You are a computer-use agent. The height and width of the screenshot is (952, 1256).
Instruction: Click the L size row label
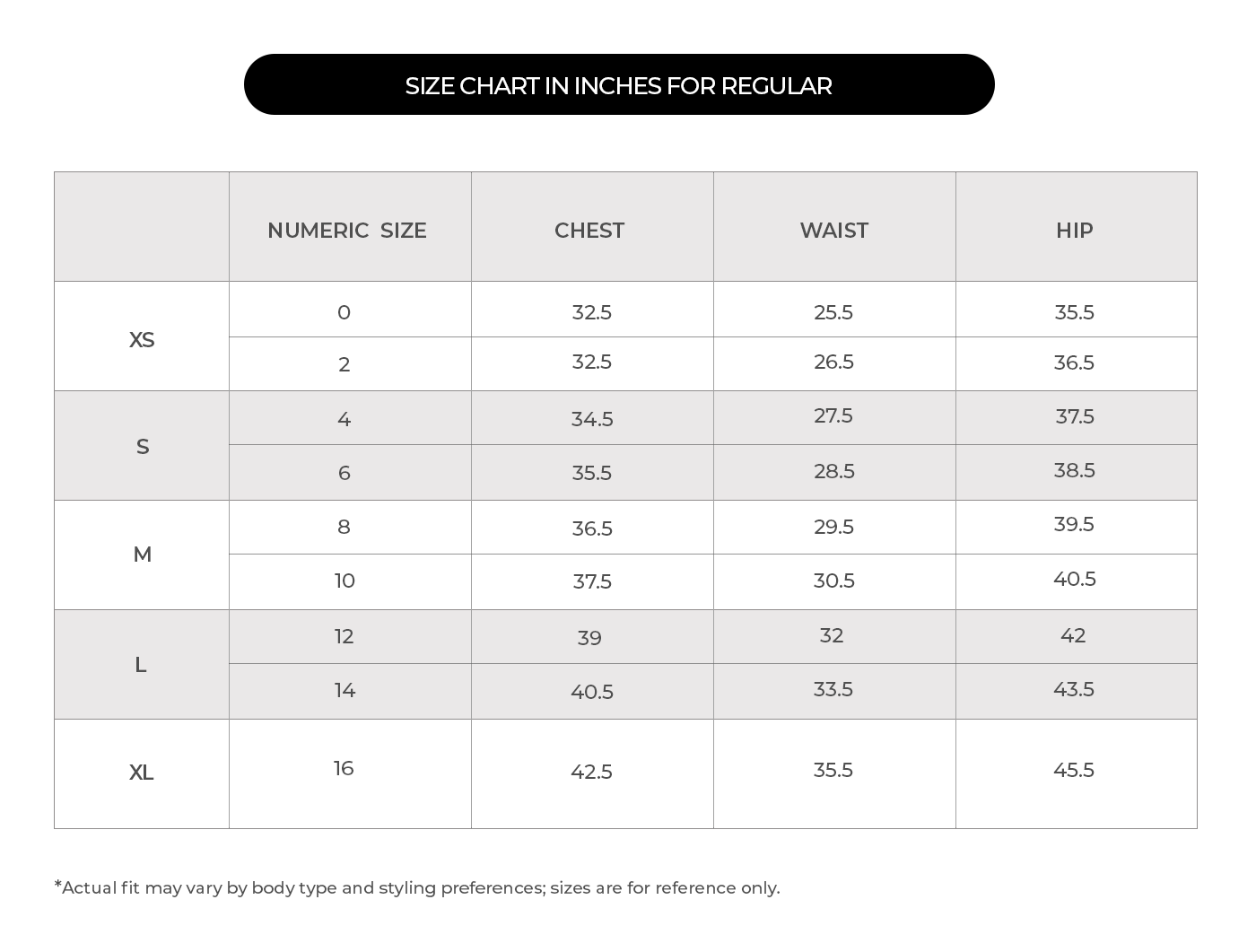click(141, 665)
